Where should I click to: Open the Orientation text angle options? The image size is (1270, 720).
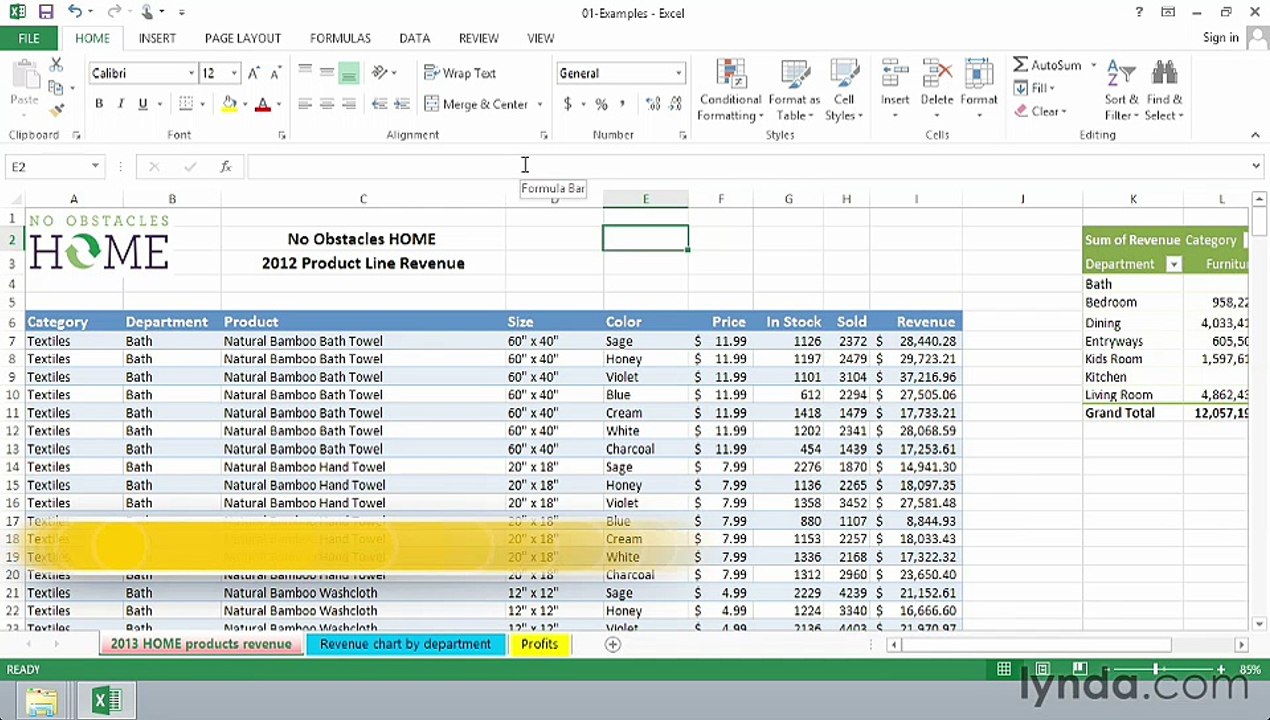(383, 73)
